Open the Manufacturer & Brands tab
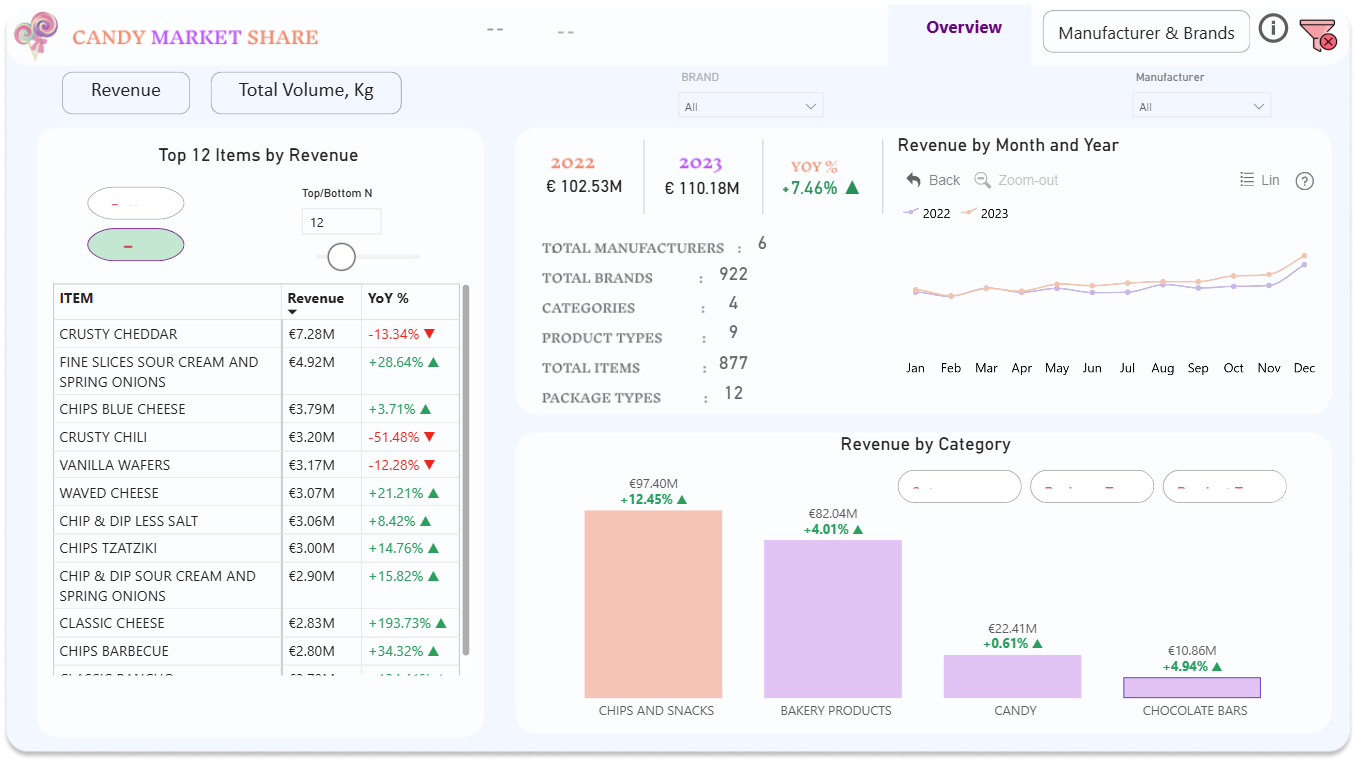This screenshot has height=759, width=1358. 1146,32
